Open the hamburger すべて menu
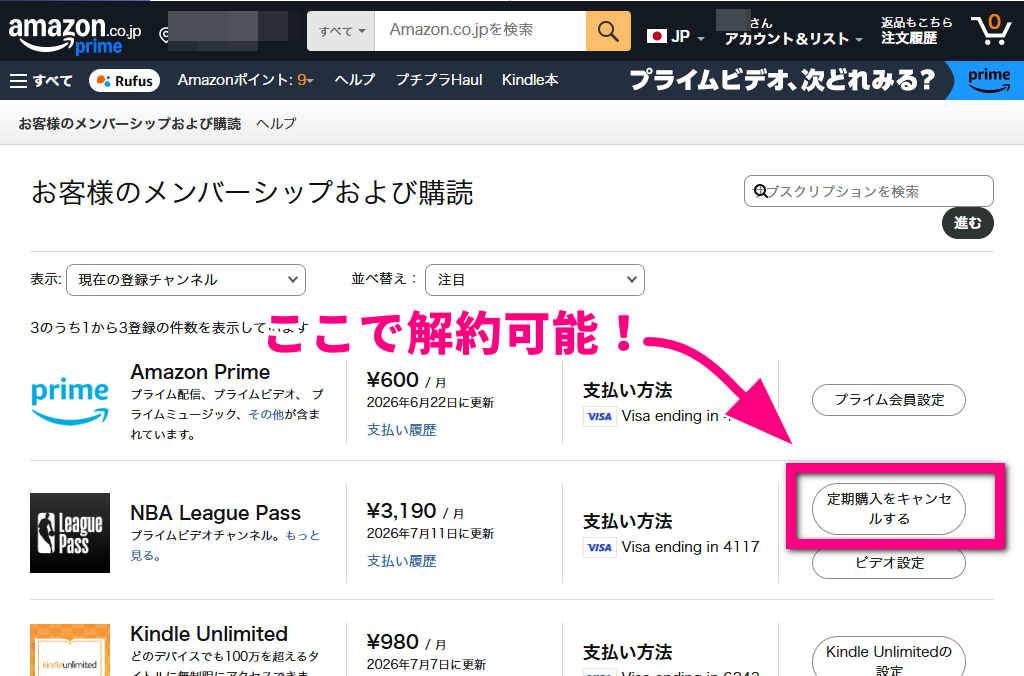 41,81
